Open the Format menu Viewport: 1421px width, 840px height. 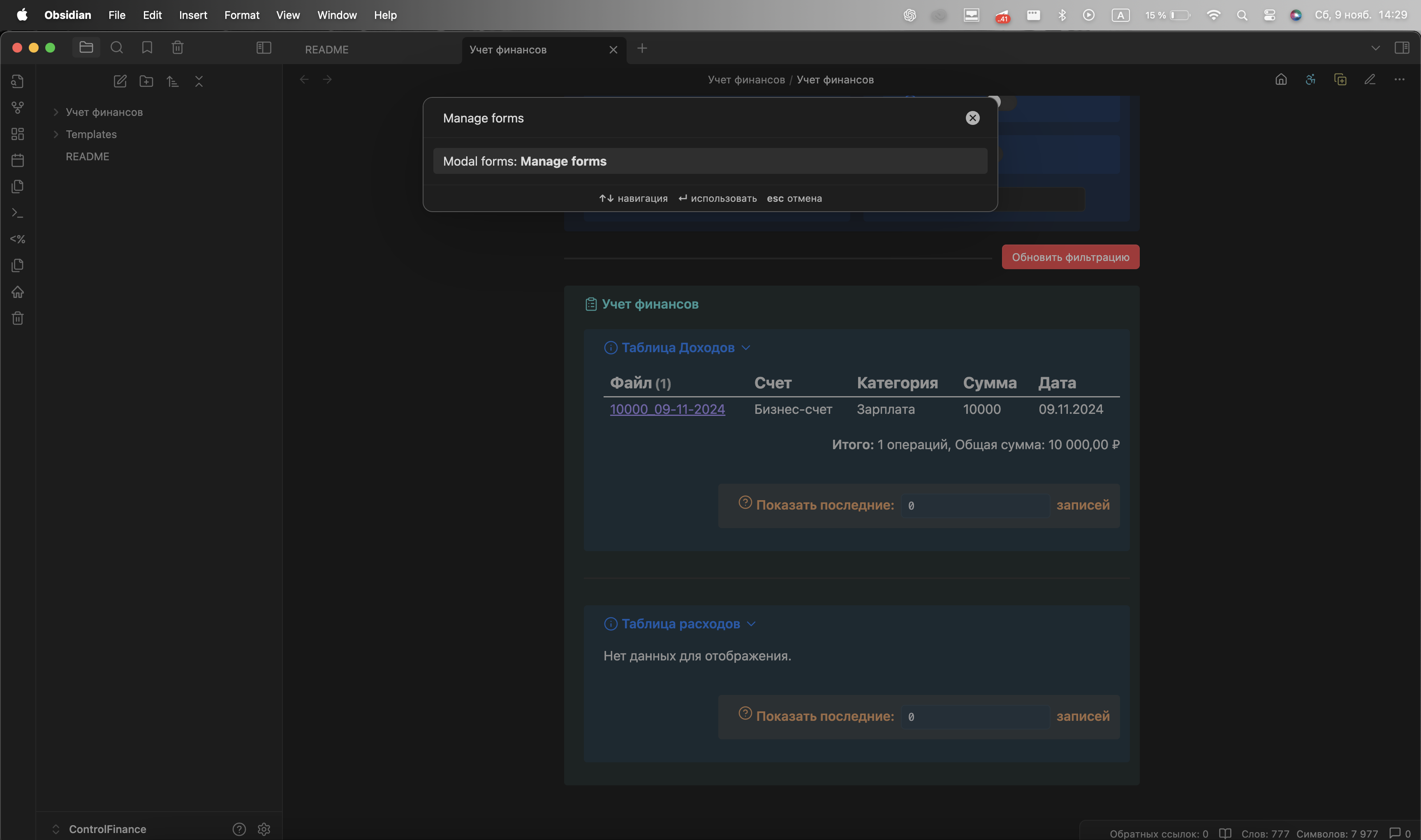241,15
